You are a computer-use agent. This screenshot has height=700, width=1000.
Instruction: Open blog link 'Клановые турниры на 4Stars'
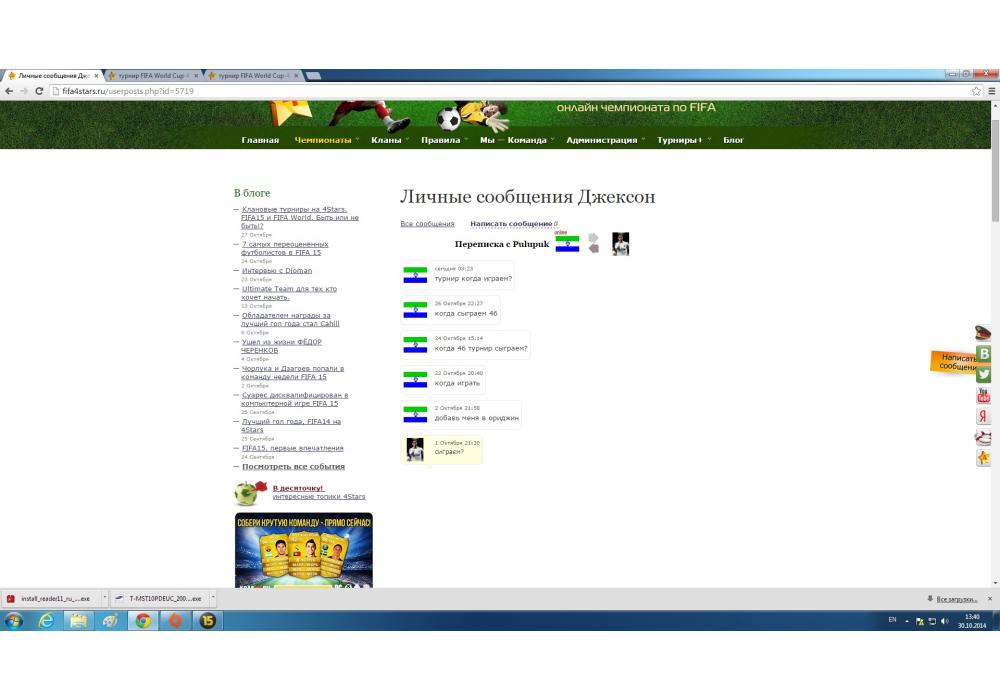click(x=300, y=217)
